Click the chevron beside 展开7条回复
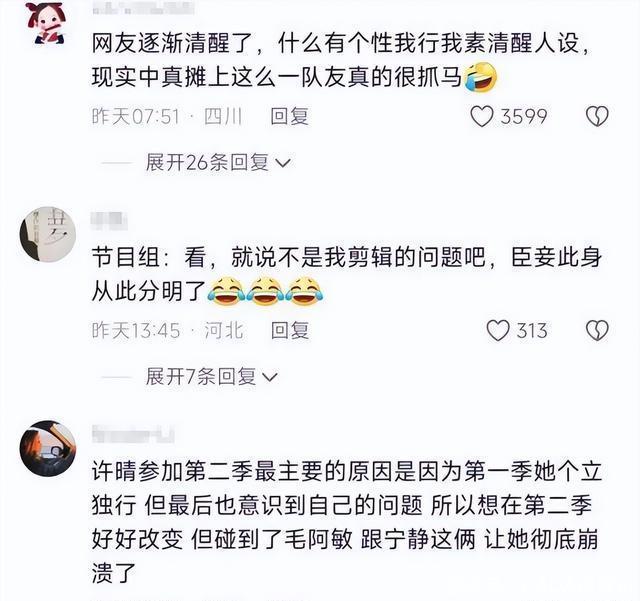640x601 pixels. [x=270, y=377]
